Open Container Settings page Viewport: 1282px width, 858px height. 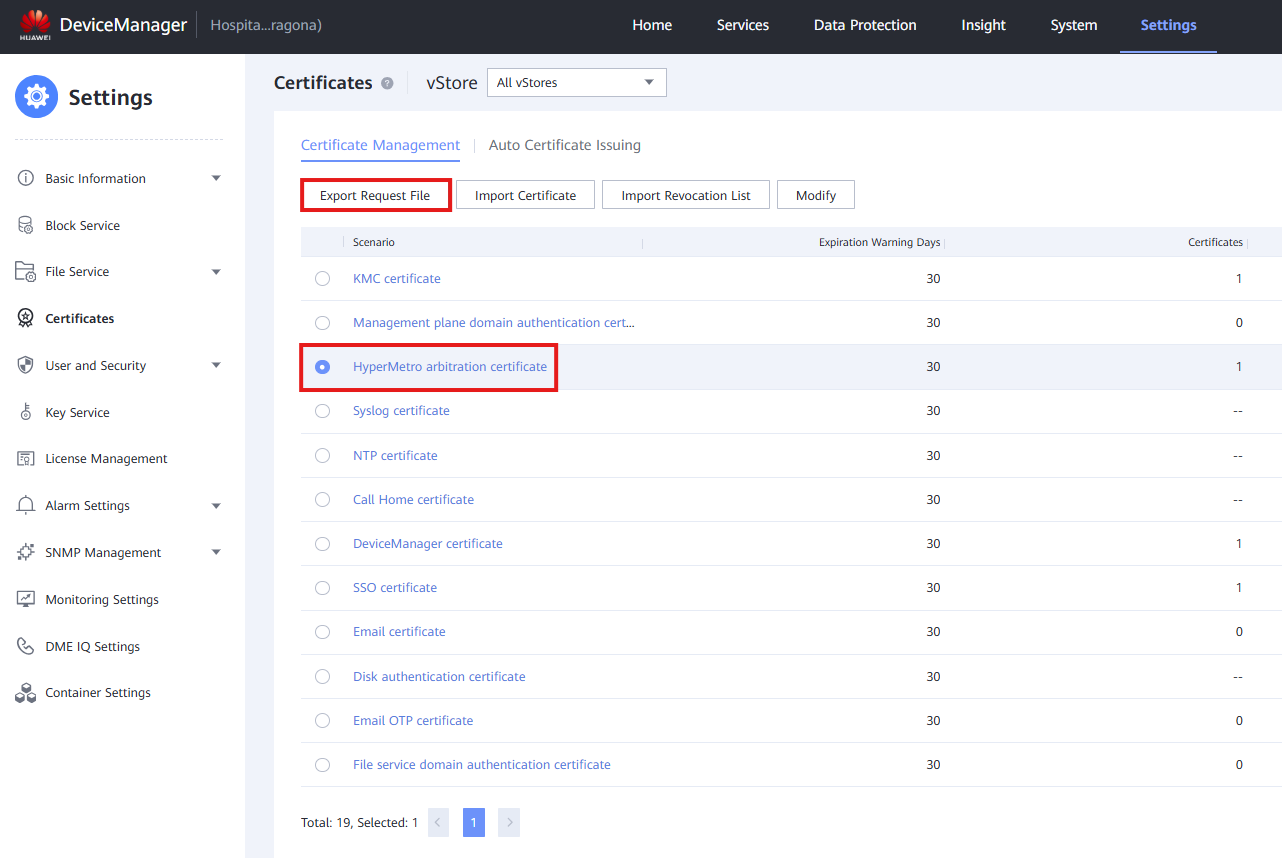pos(97,692)
